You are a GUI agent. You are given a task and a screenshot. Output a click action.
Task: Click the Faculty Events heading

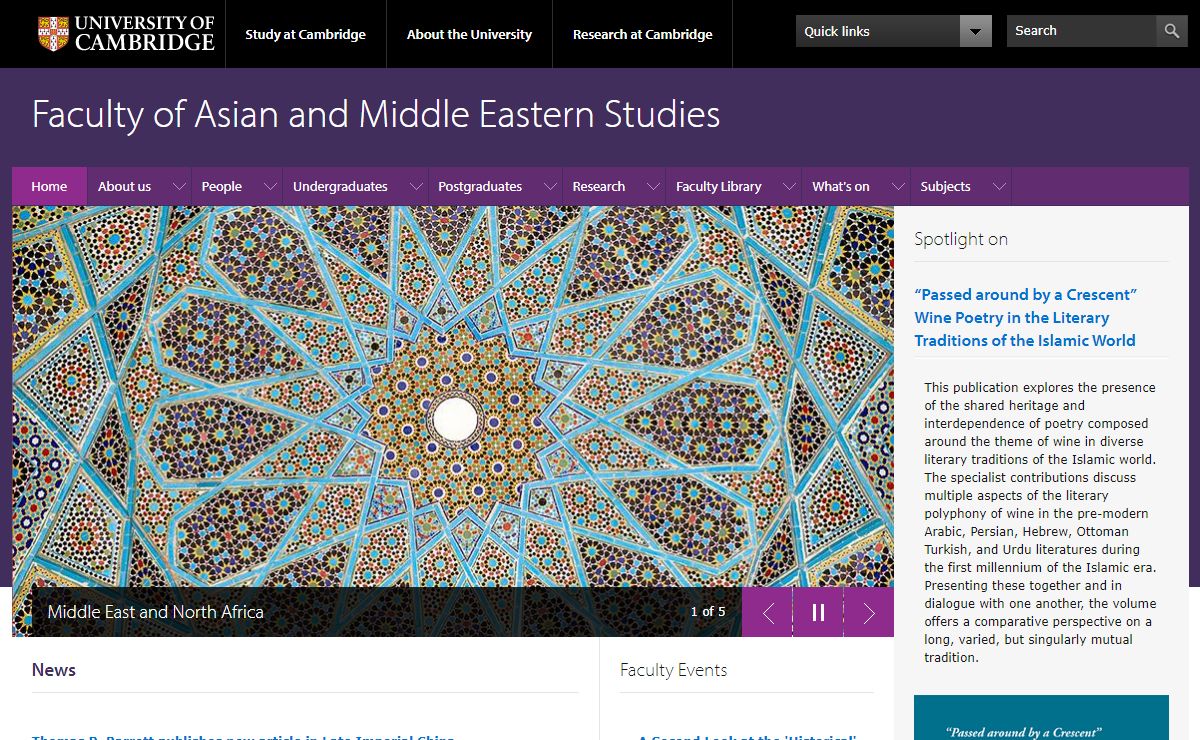(x=674, y=670)
